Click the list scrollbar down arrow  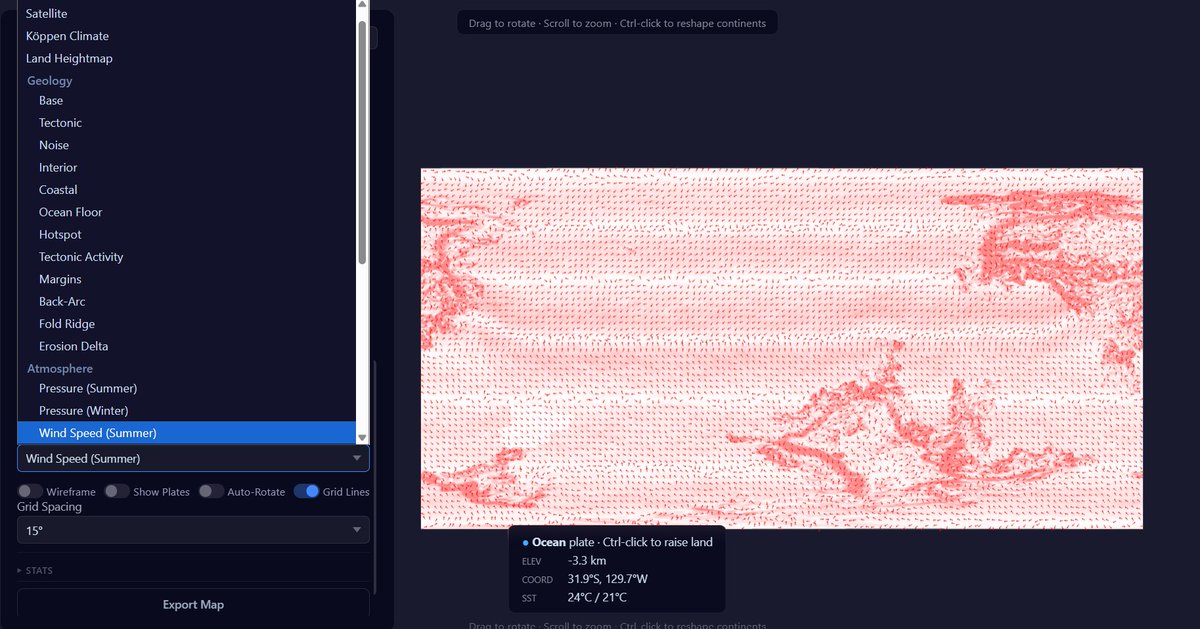(363, 438)
